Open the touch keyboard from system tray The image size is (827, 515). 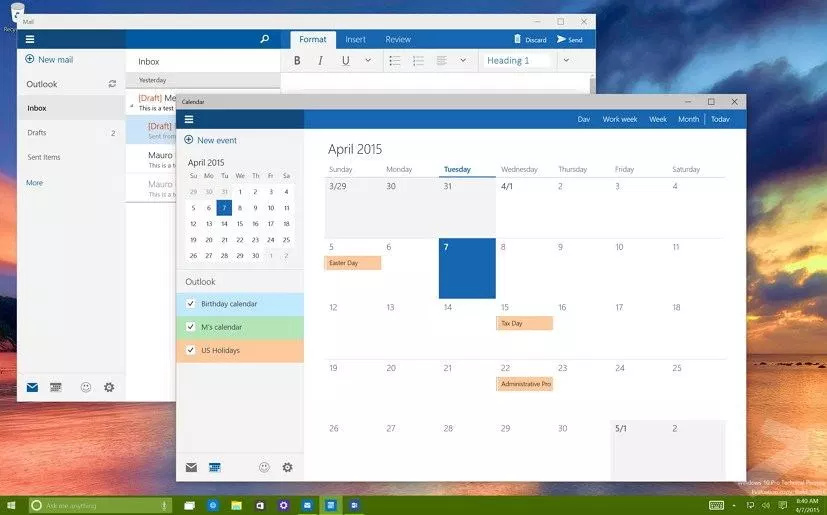716,506
